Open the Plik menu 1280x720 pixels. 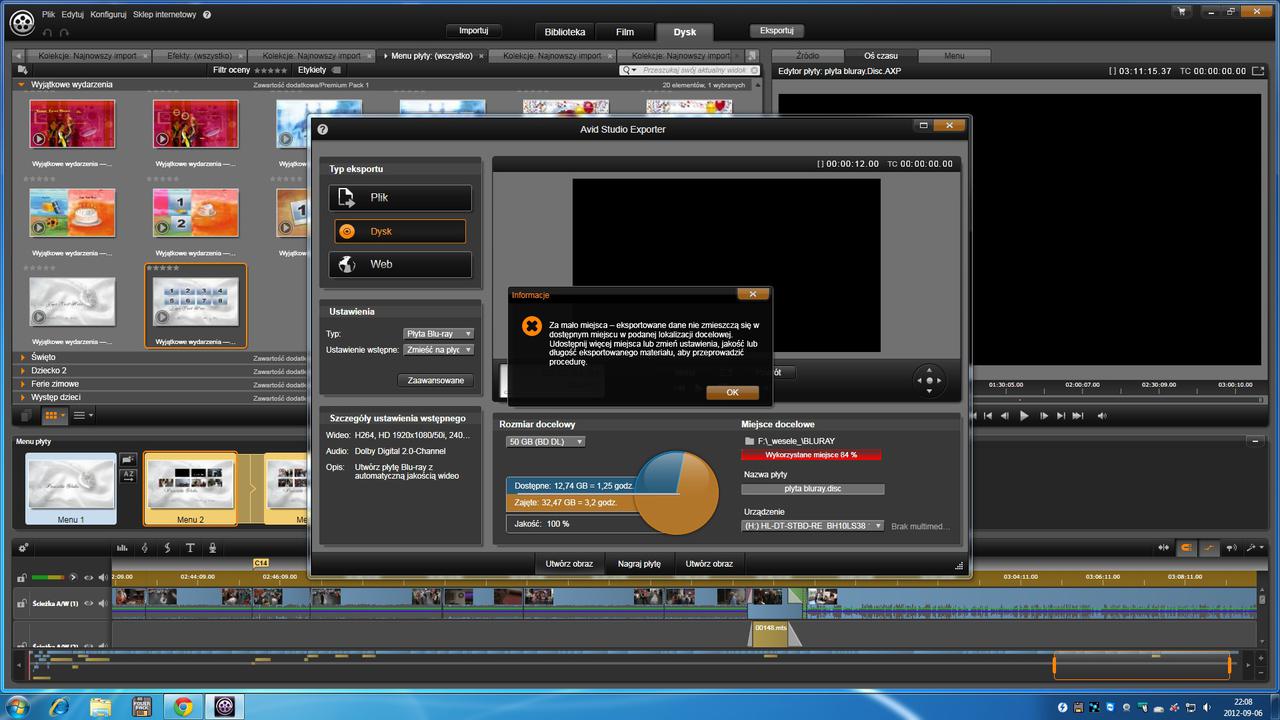pos(49,15)
